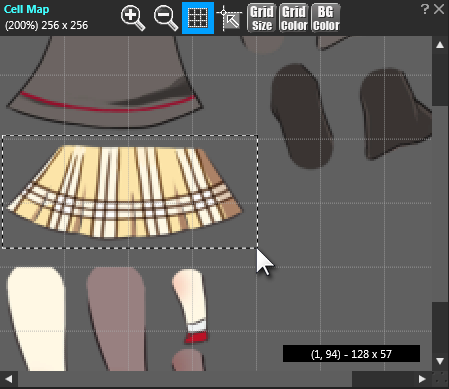
Task: Toggle the grid display button
Action: tap(198, 18)
